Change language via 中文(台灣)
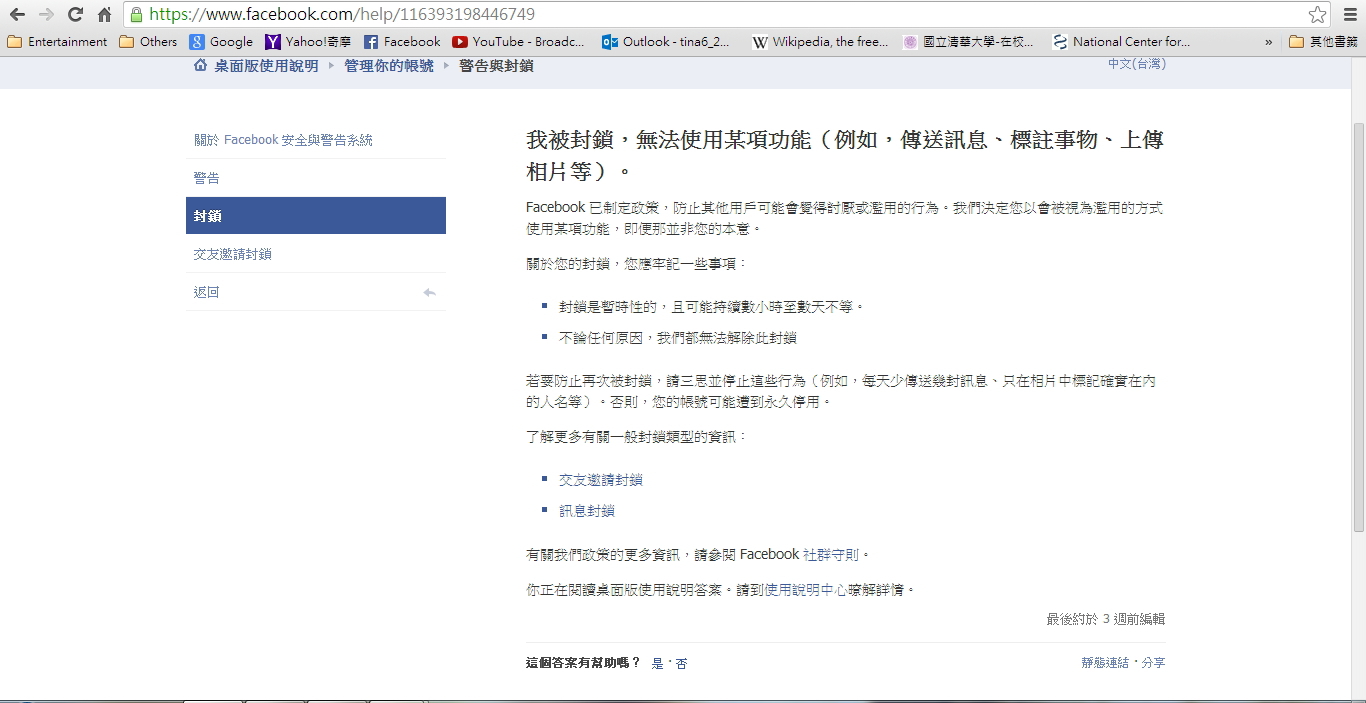The height and width of the screenshot is (703, 1366). (x=1137, y=64)
